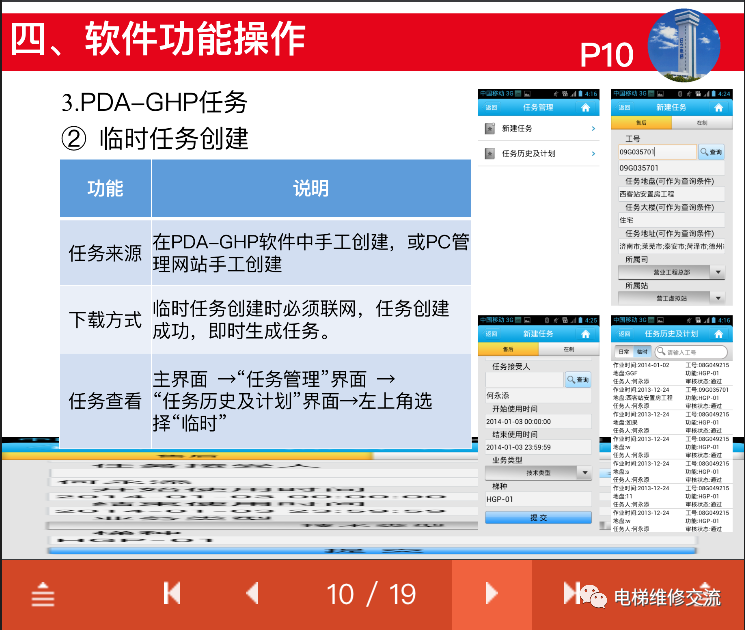Viewport: 745px width, 630px height.
Task: Open the 业务类型 dropdown
Action: [x=538, y=473]
